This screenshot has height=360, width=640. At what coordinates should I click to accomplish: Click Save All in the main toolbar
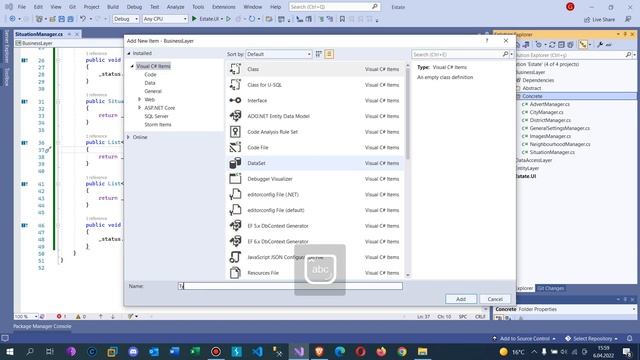70,19
